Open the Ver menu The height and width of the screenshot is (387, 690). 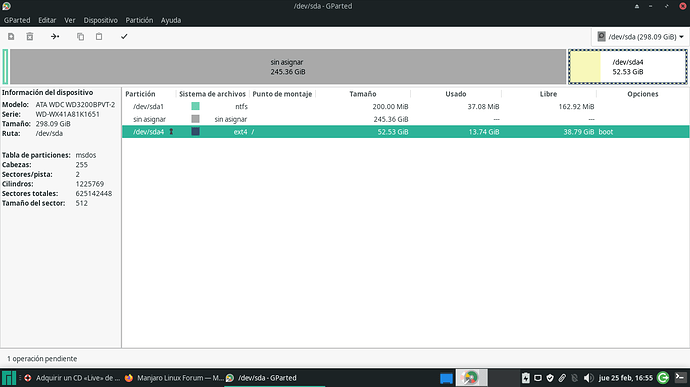(x=70, y=20)
